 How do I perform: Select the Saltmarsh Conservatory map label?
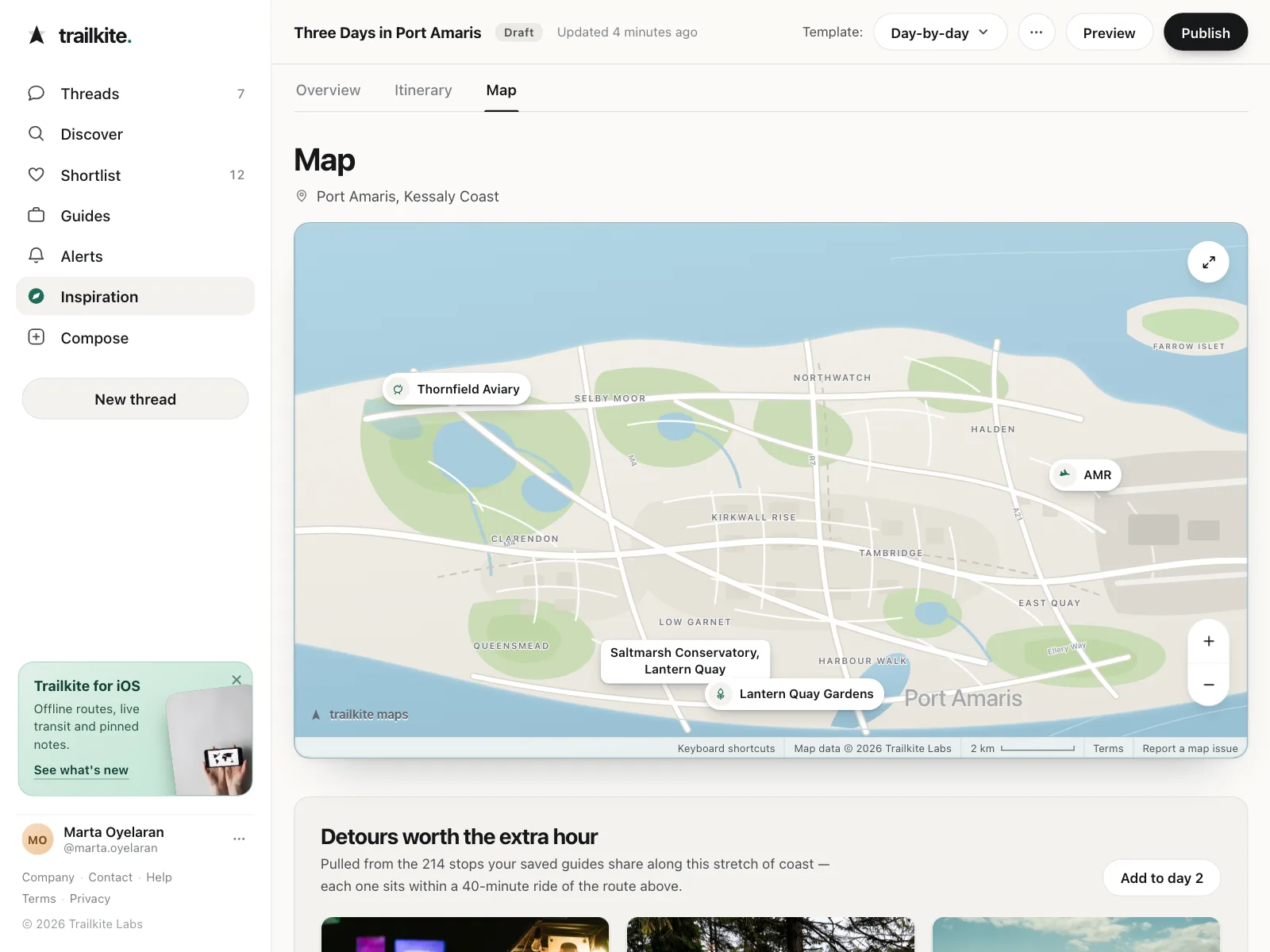coord(685,661)
